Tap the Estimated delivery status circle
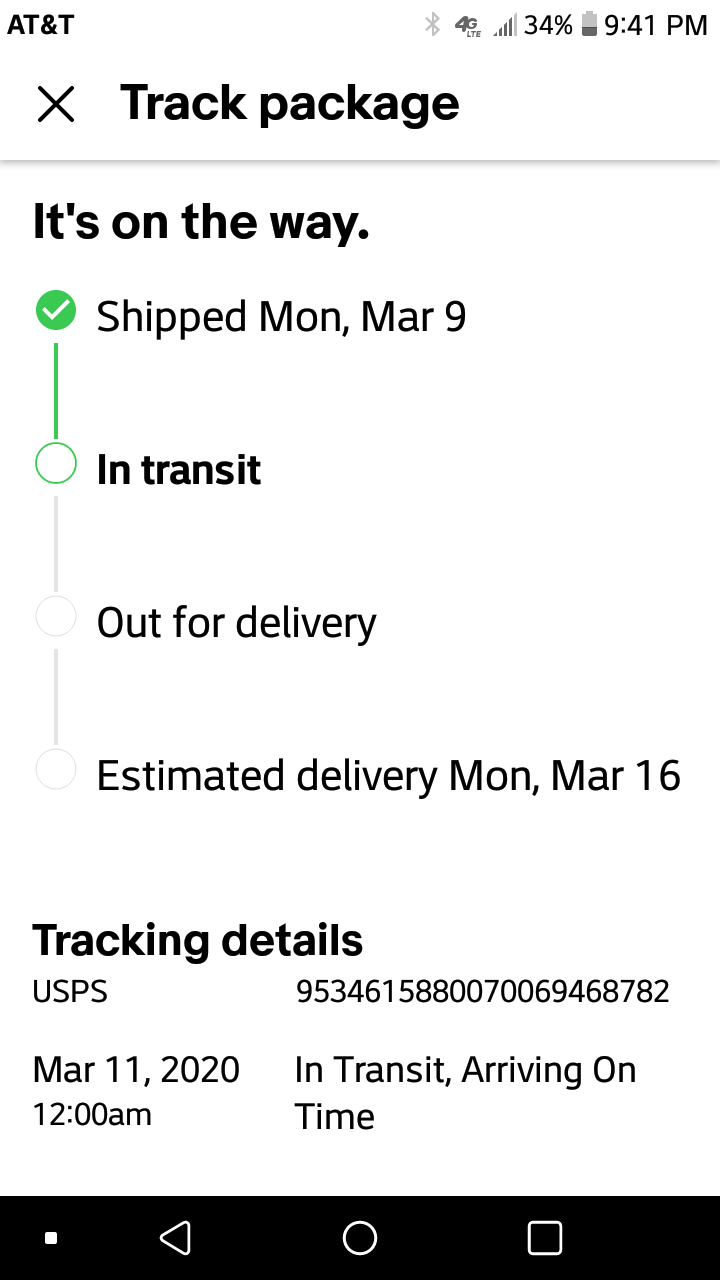The image size is (720, 1280). (56, 769)
